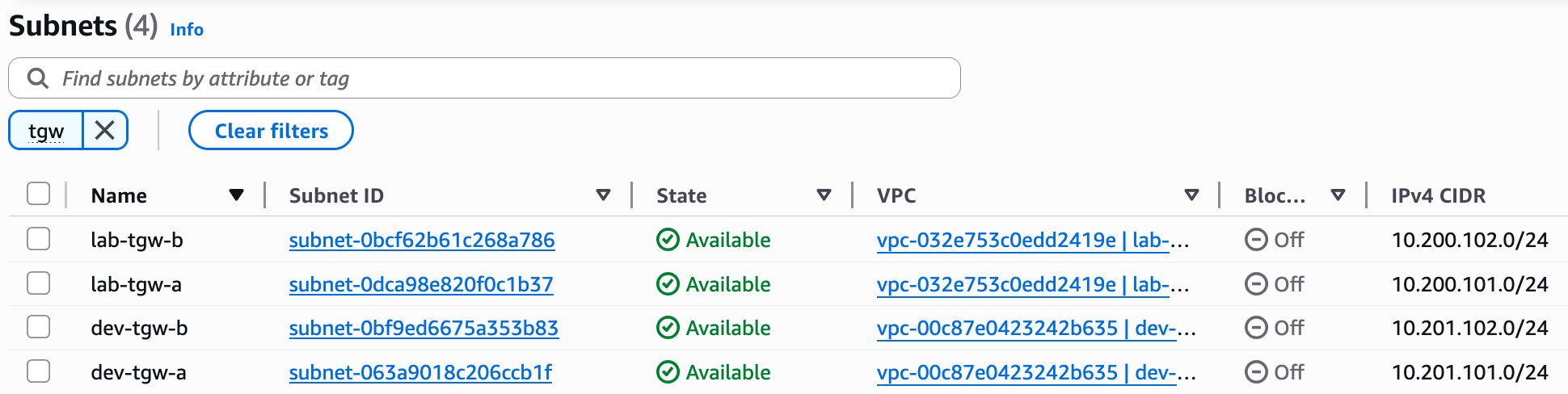Open subnet-0bcf62b61c268a786 link

(x=422, y=240)
